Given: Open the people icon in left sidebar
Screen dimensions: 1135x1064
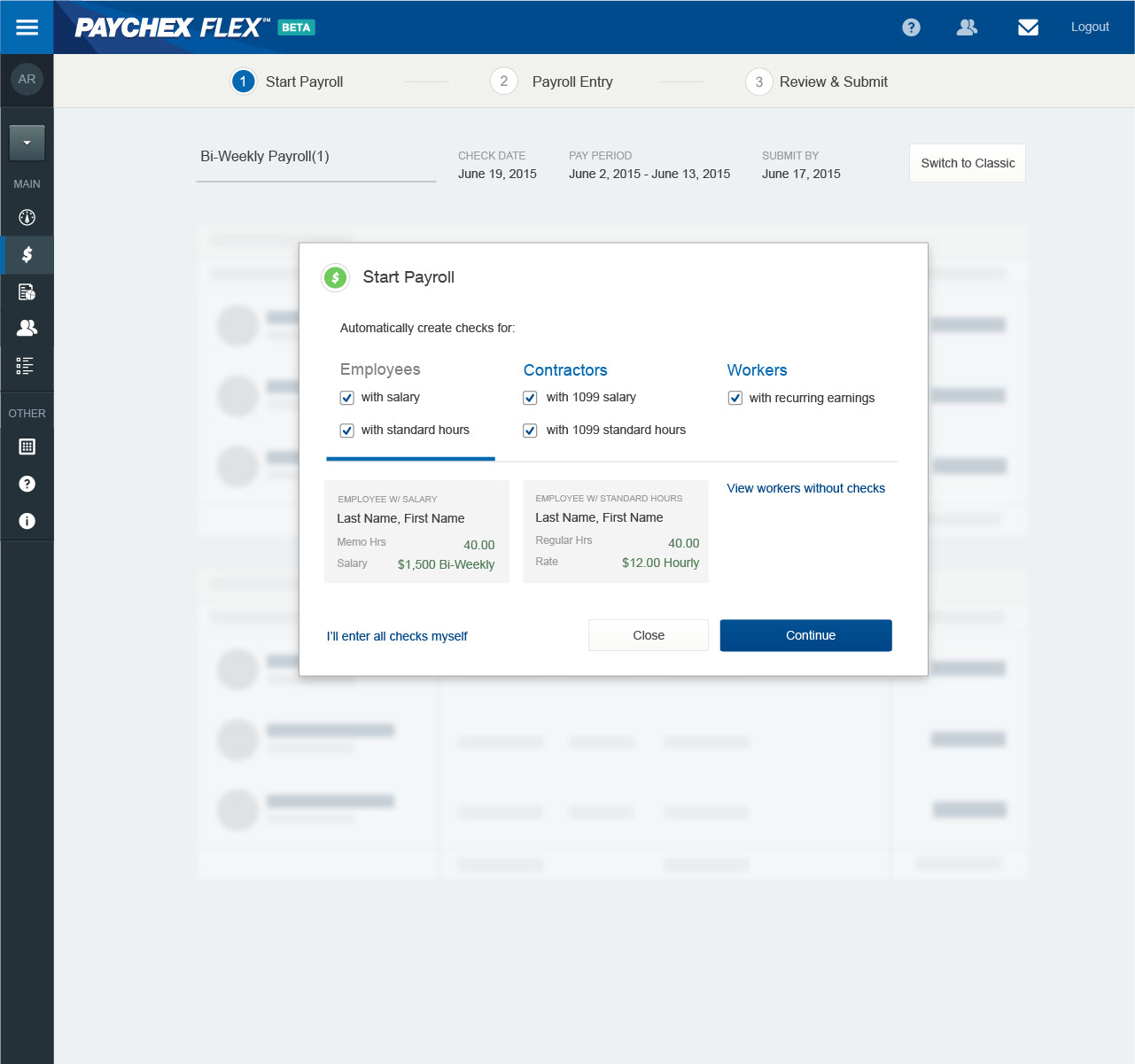Looking at the screenshot, I should (27, 328).
